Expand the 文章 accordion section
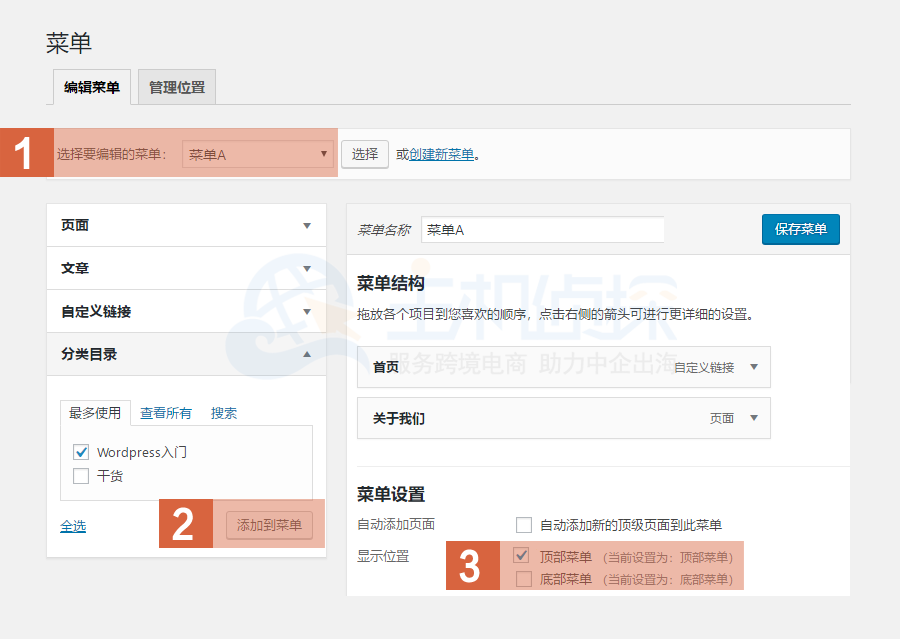Screen dimensions: 900x639 (307, 269)
